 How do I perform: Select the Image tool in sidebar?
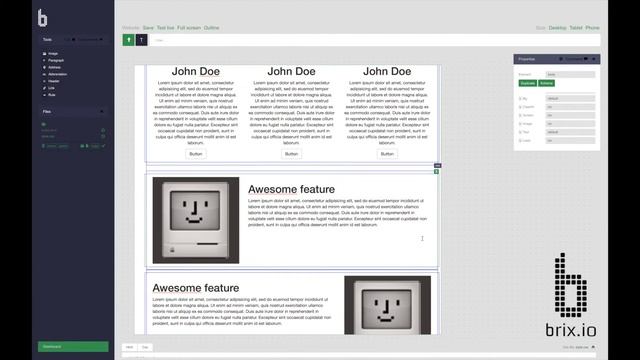(x=50, y=53)
